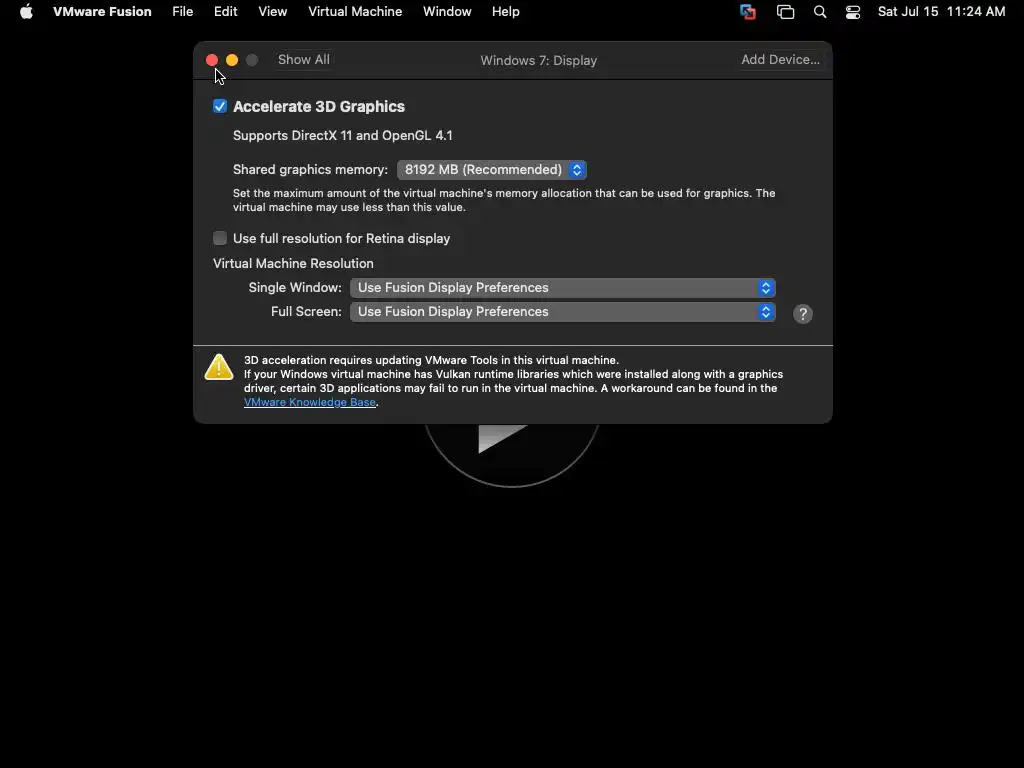Toggle Accelerate 3D Graphics checkbox
Image resolution: width=1024 pixels, height=768 pixels.
pos(220,106)
